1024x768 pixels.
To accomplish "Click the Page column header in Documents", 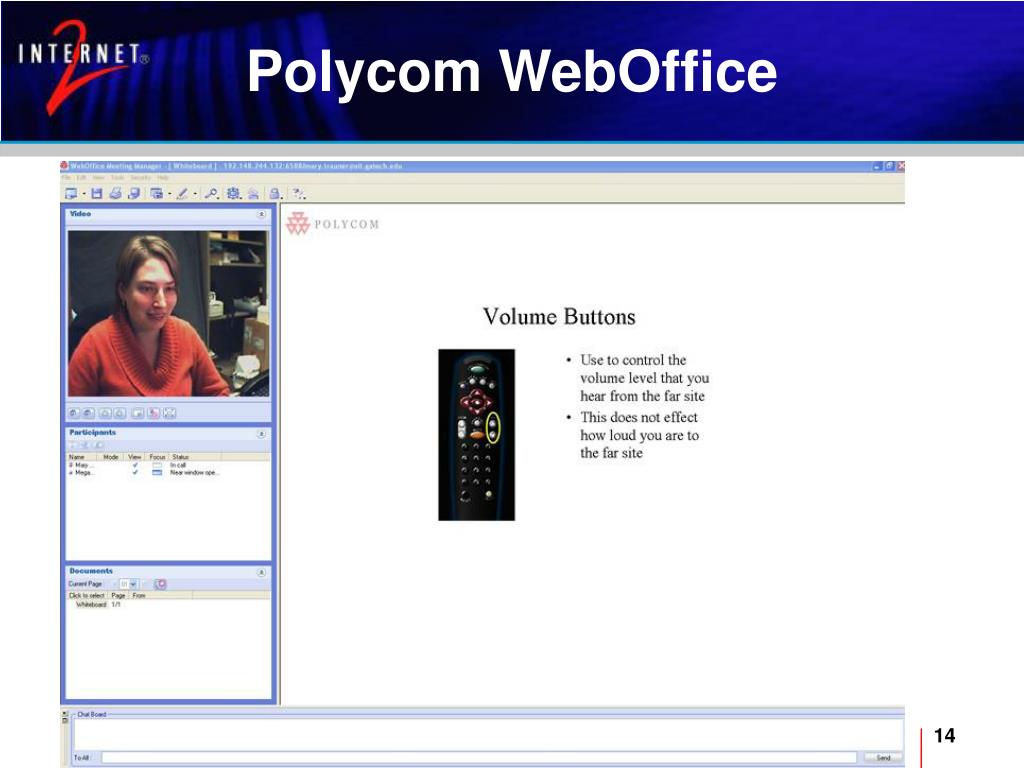I will [x=118, y=595].
